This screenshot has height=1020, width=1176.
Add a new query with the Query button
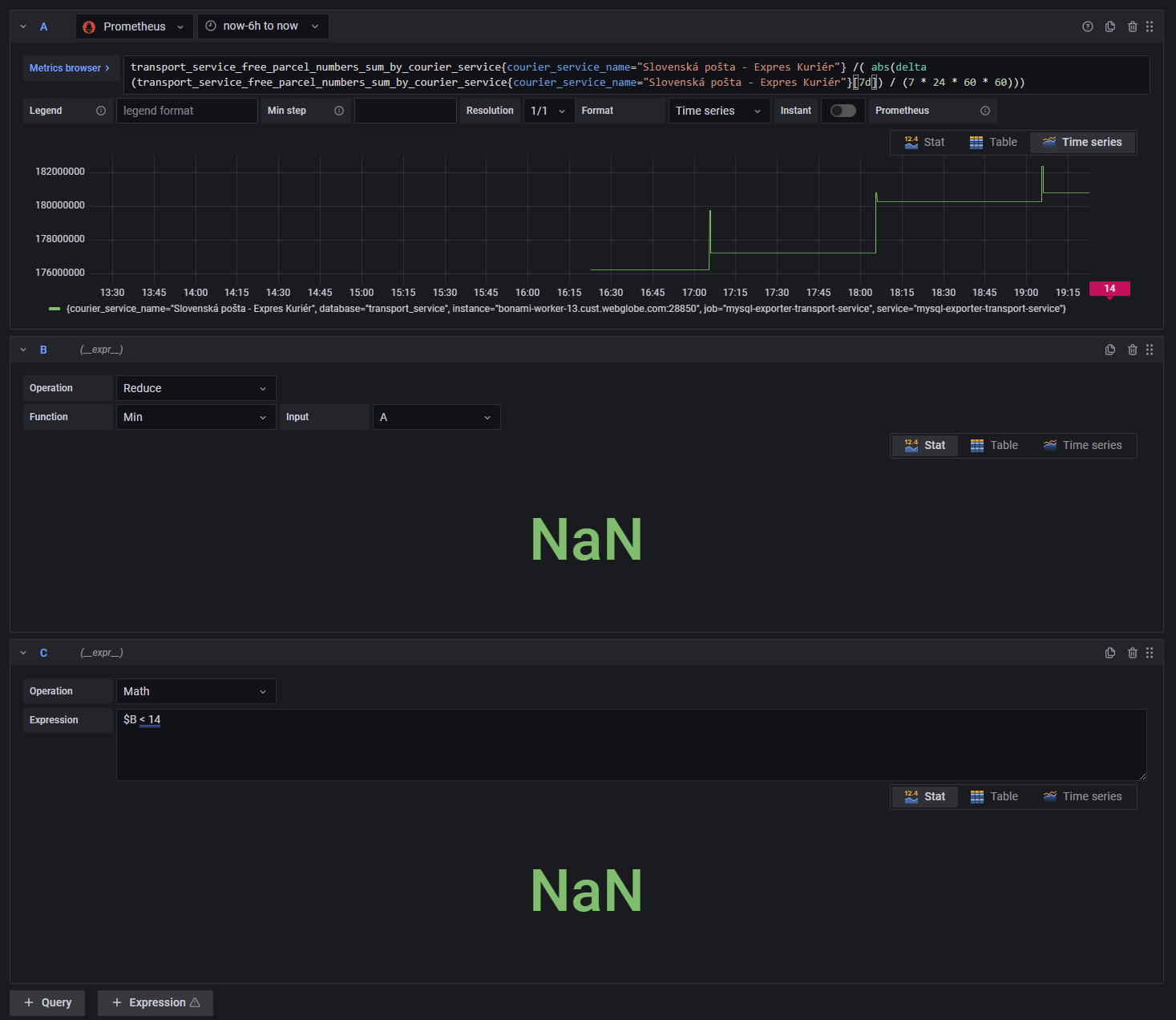pyautogui.click(x=46, y=1002)
